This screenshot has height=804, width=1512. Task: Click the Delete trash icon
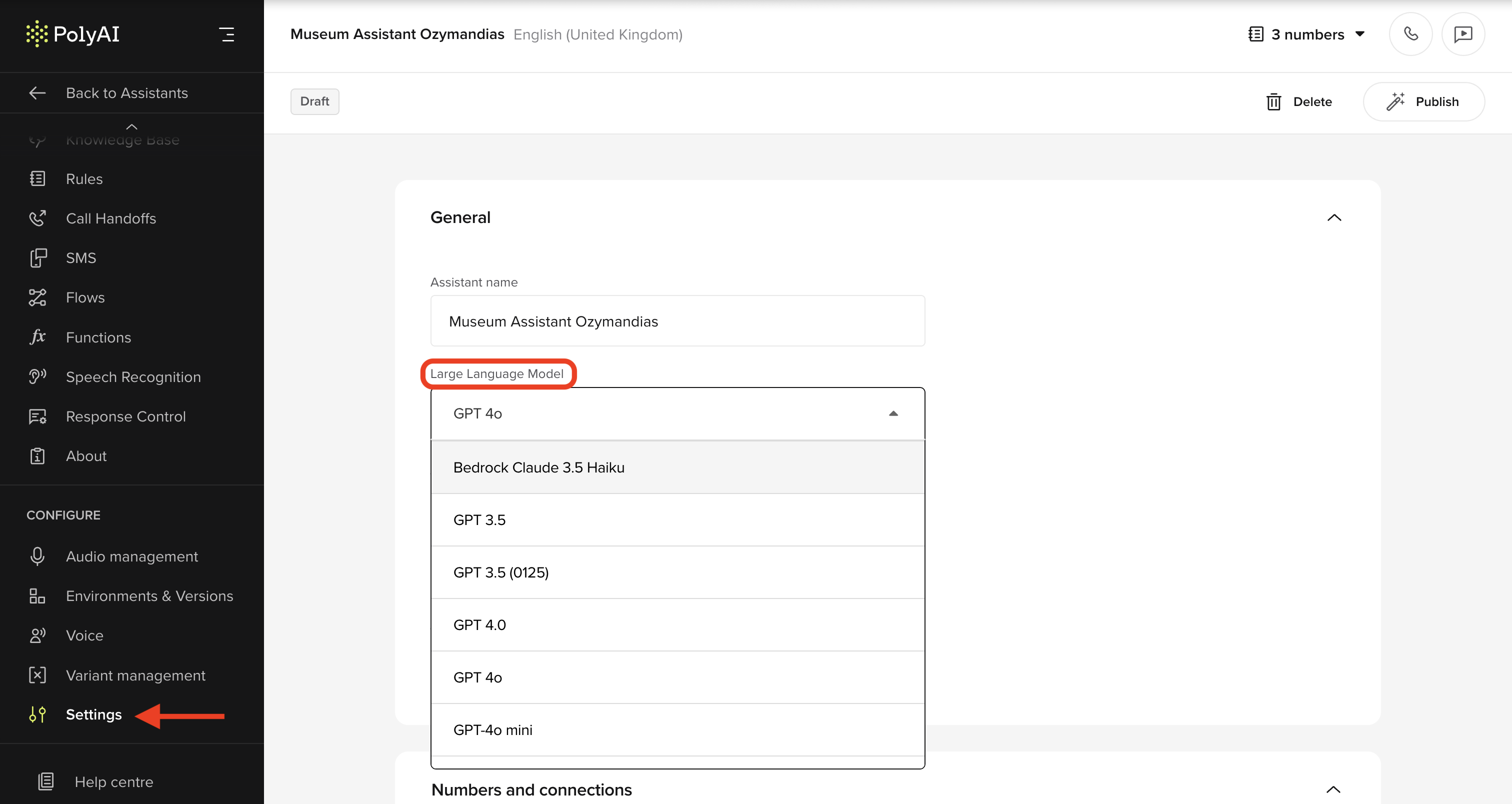coord(1273,102)
